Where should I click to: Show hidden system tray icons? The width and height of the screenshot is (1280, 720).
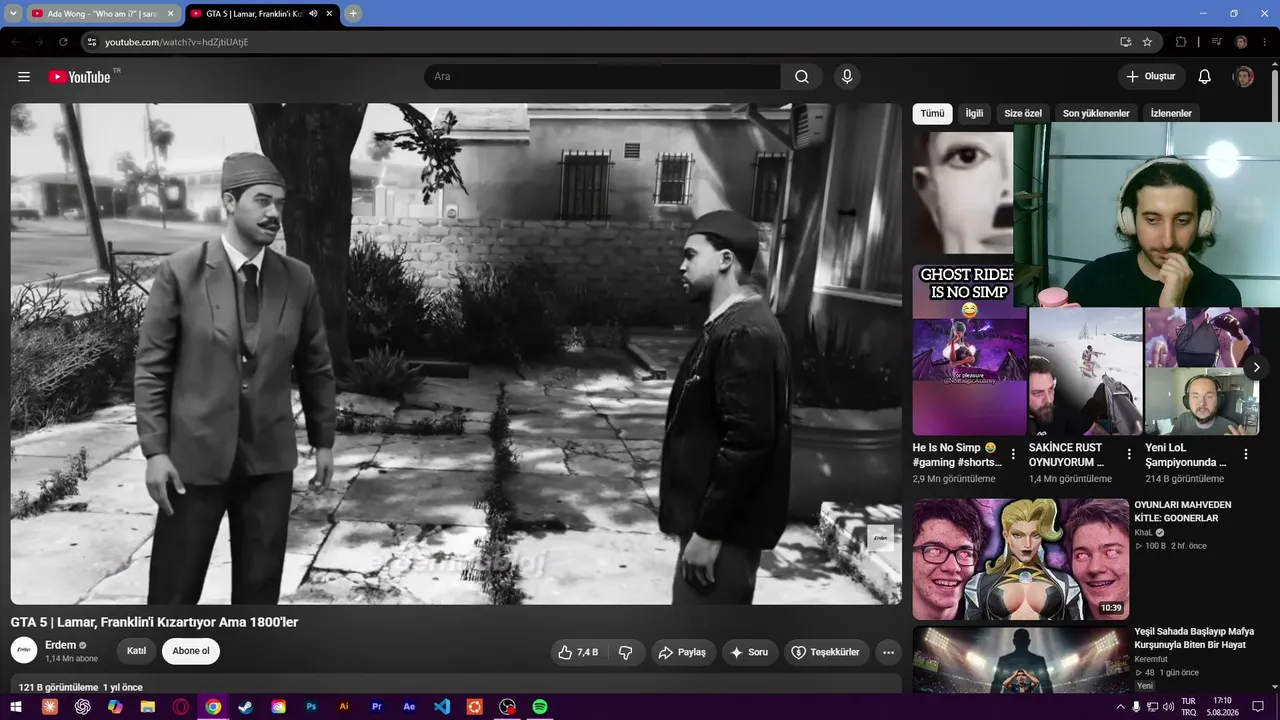point(1120,707)
